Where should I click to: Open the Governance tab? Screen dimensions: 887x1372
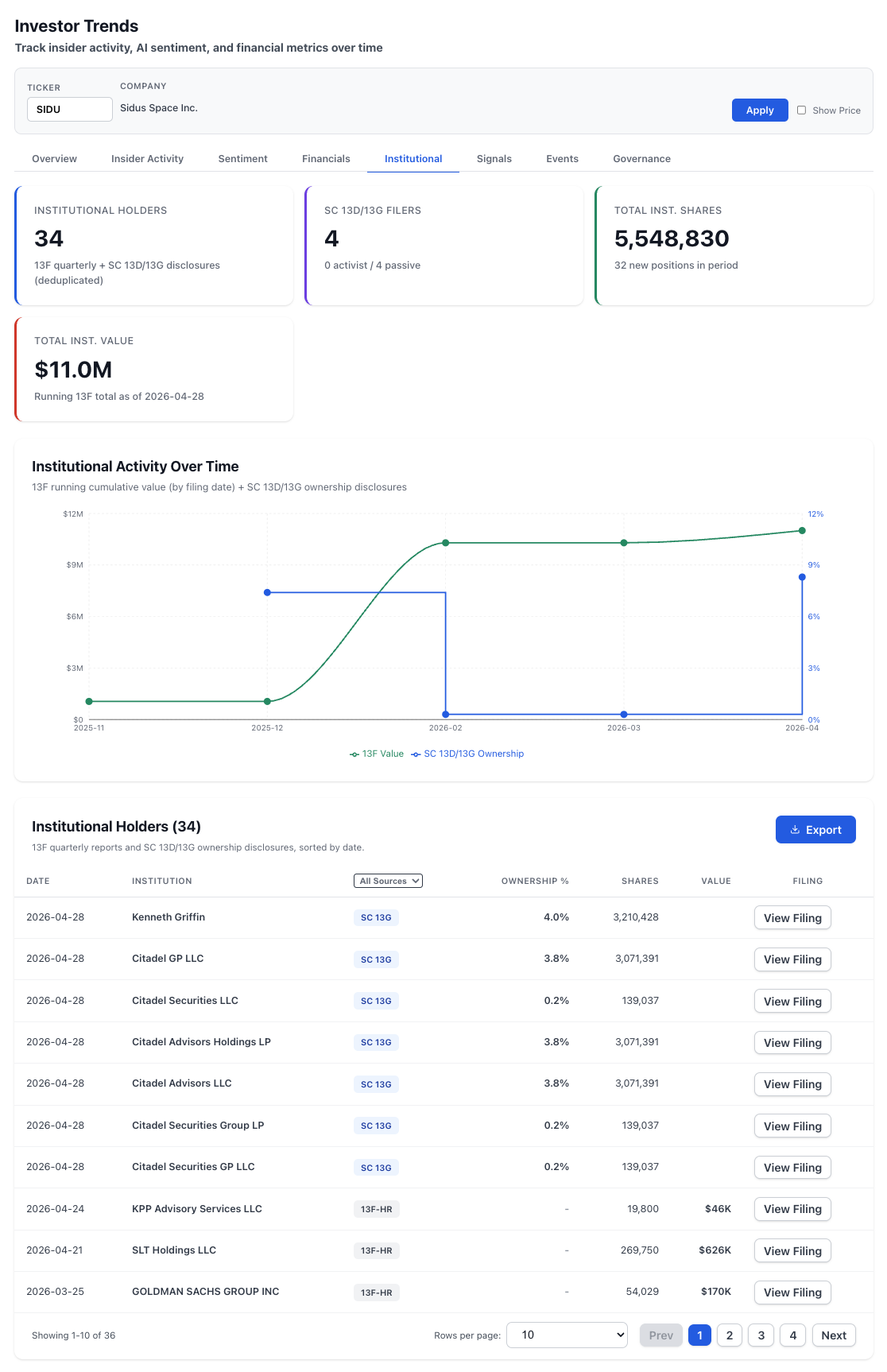click(641, 159)
